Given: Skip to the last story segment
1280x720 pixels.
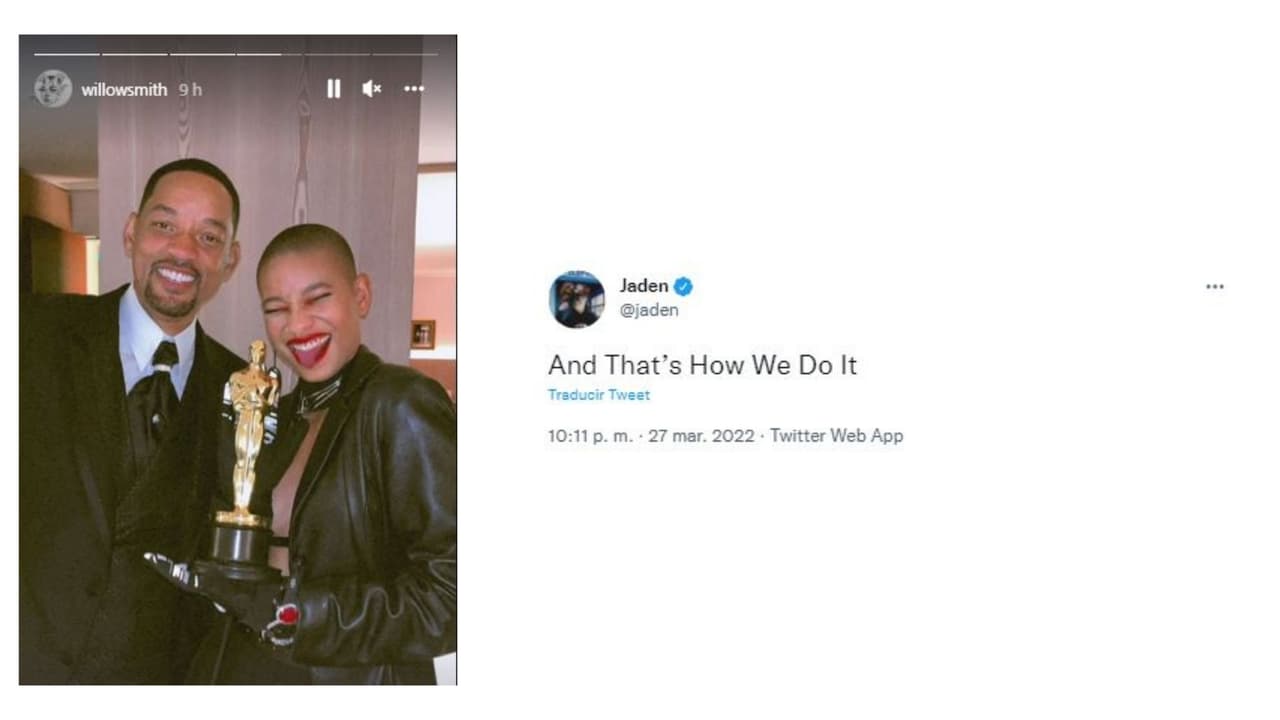Looking at the screenshot, I should point(405,54).
